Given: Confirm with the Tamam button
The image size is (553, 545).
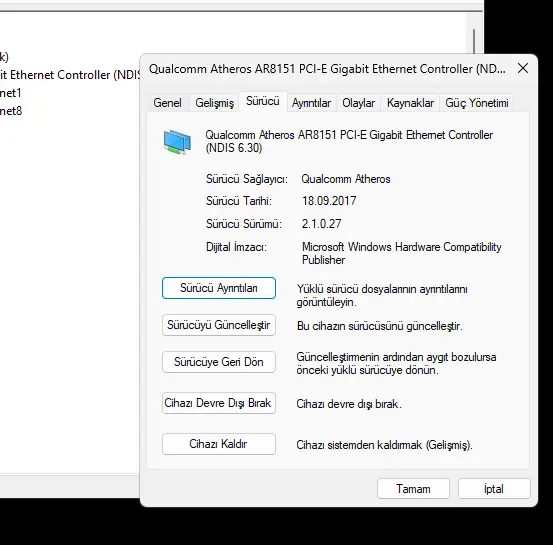Looking at the screenshot, I should click(x=413, y=489).
